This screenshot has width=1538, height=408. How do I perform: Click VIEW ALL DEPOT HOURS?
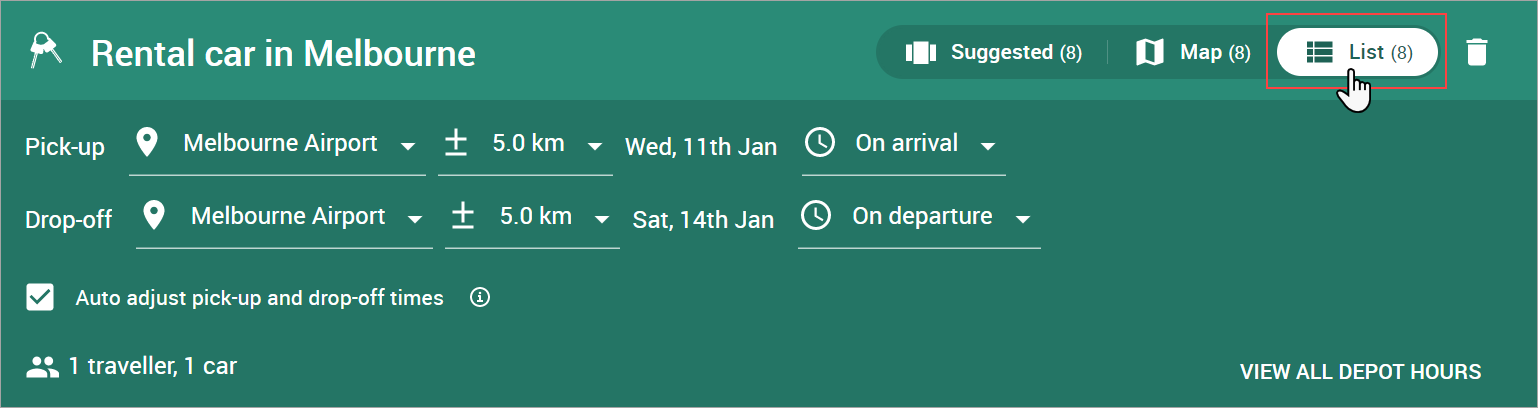point(1360,372)
